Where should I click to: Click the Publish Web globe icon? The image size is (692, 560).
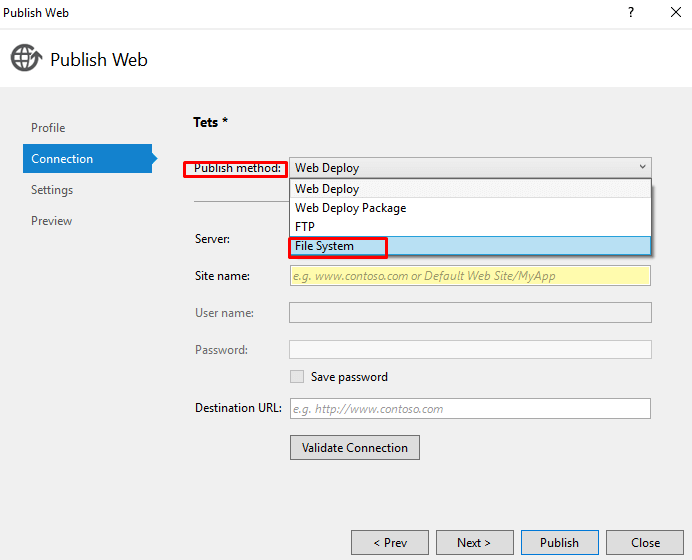point(26,58)
